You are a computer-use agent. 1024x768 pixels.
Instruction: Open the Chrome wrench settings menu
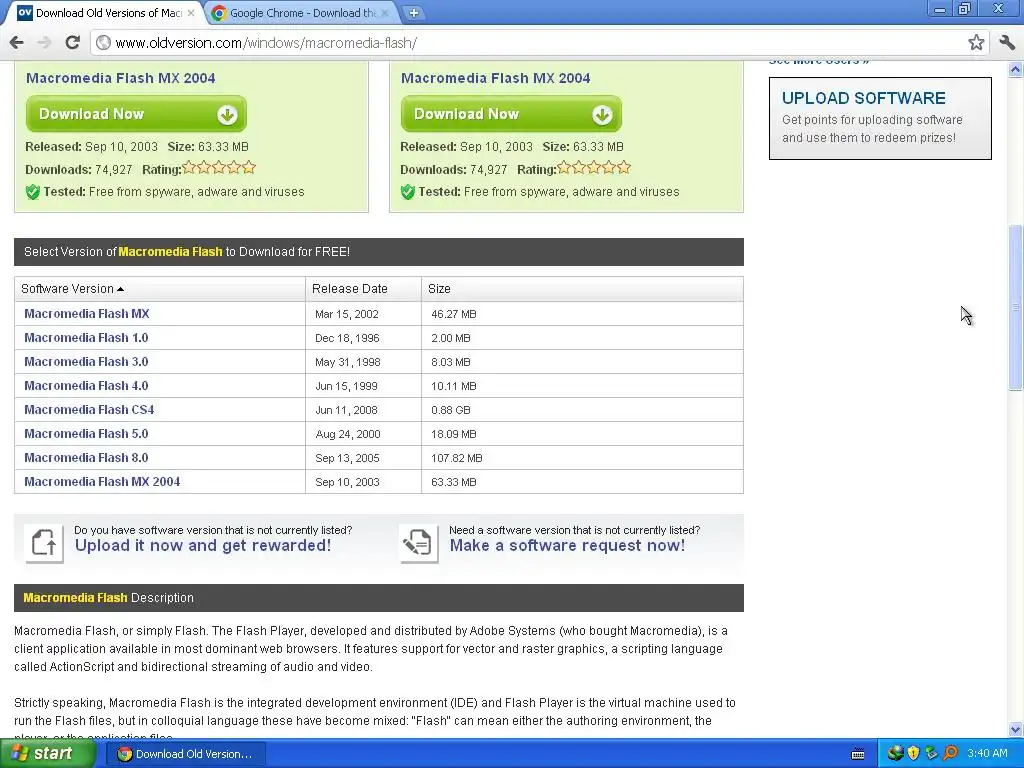coord(1007,43)
